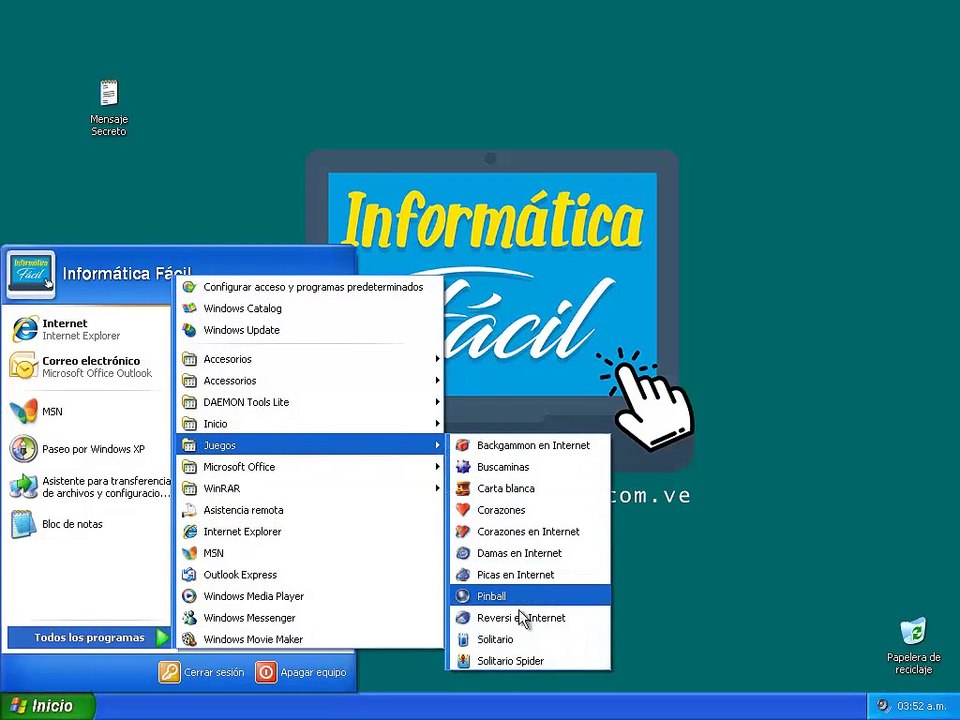Screen dimensions: 960x720
Task: Expand the Accessorios submenu arrow
Action: pos(437,380)
